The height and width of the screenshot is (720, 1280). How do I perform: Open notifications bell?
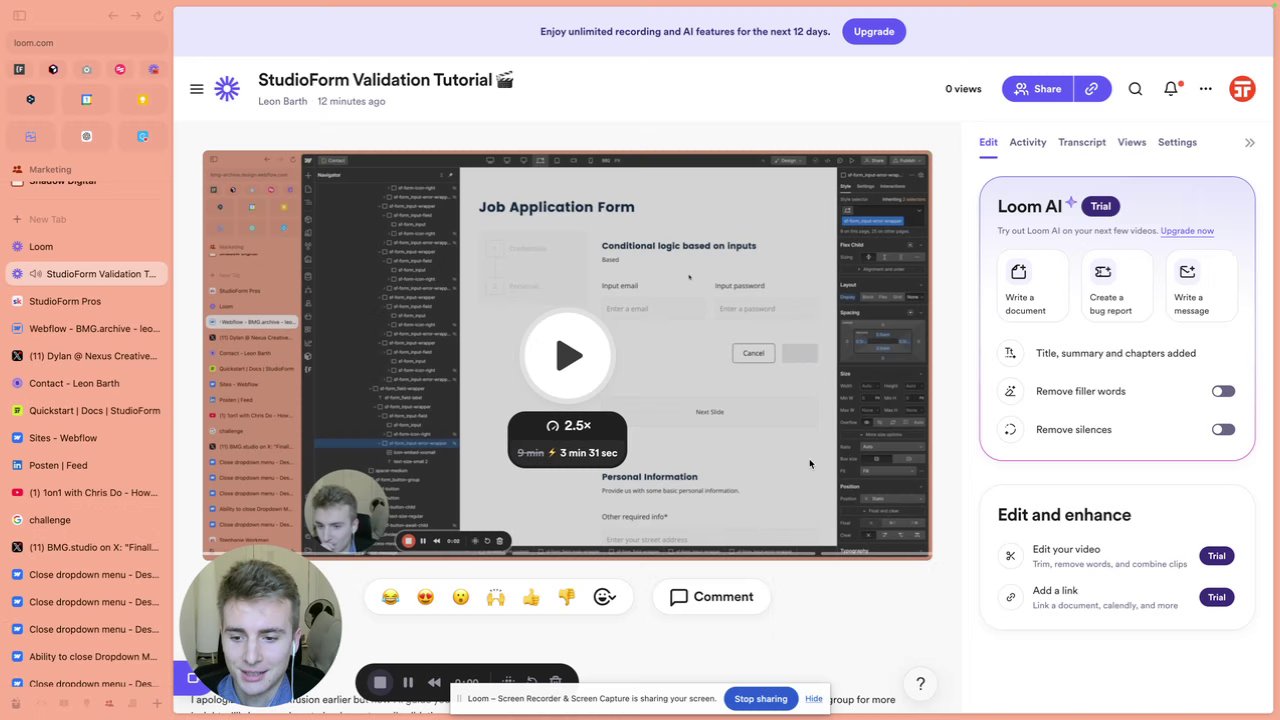click(x=1171, y=89)
